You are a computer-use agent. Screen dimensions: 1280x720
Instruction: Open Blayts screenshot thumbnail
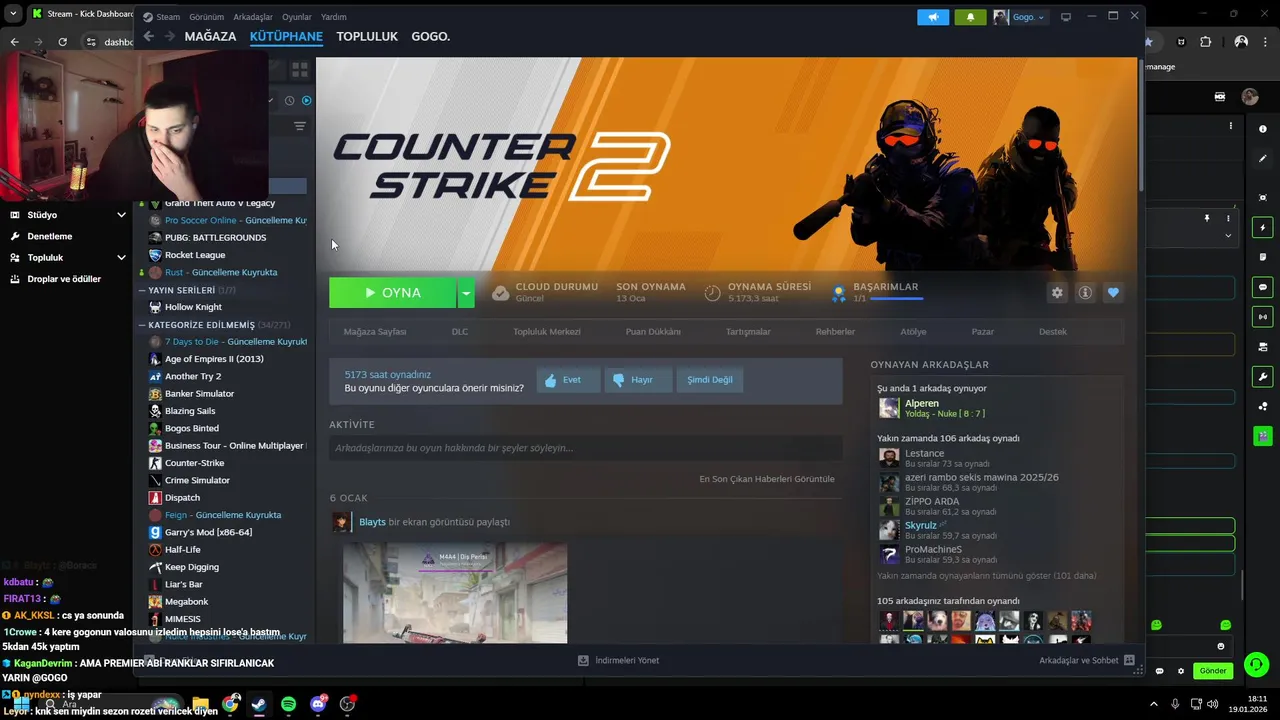pos(455,593)
